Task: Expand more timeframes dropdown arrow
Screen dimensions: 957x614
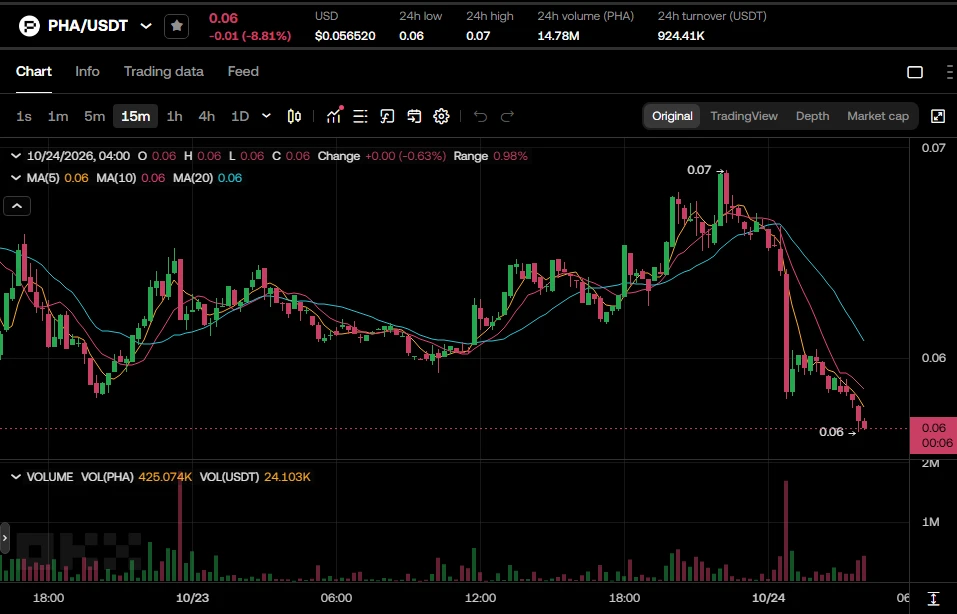Action: (266, 116)
